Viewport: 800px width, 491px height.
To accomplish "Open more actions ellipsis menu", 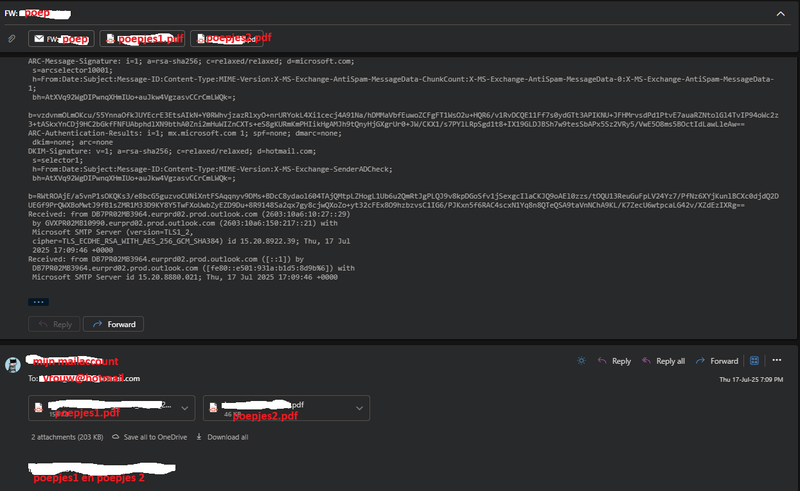I will click(x=777, y=360).
